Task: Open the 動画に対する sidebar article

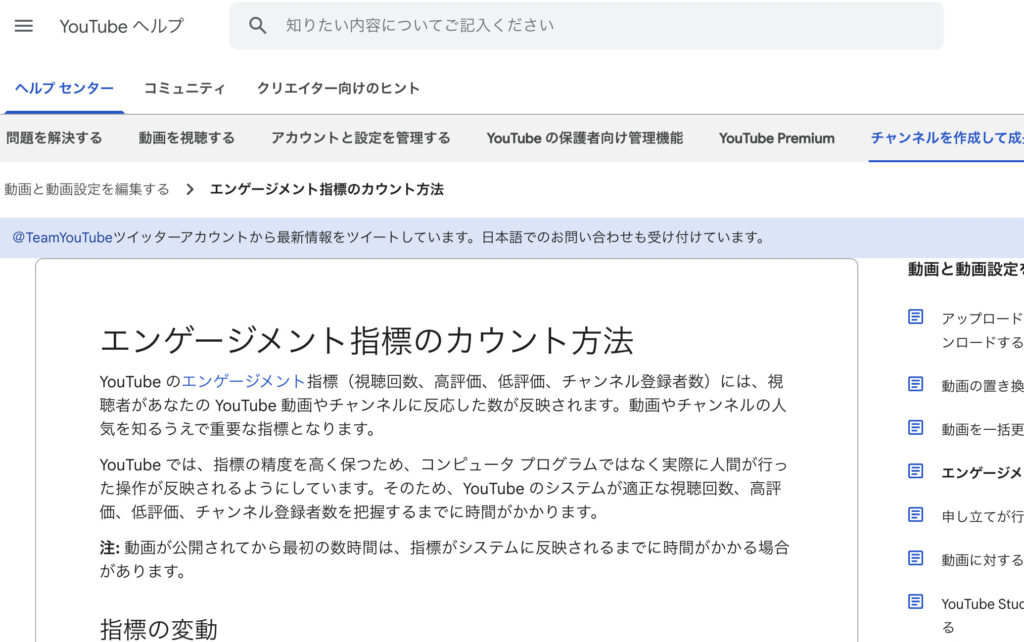Action: [x=982, y=560]
